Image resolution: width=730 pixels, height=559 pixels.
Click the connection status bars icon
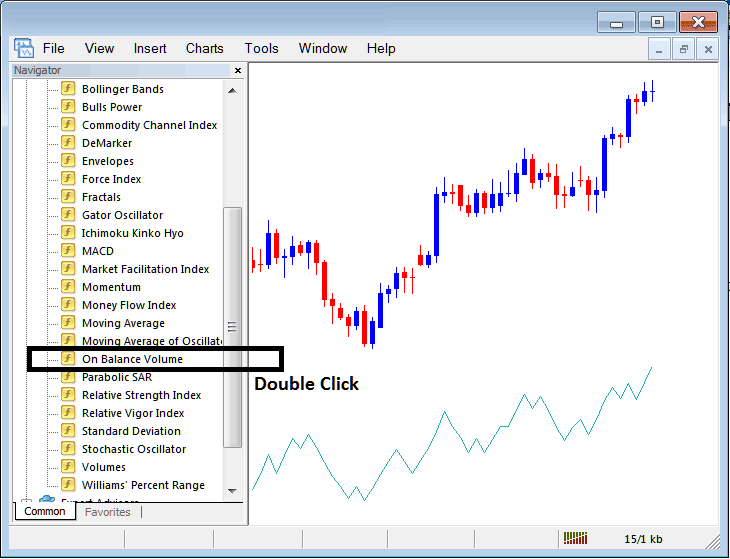pos(575,539)
